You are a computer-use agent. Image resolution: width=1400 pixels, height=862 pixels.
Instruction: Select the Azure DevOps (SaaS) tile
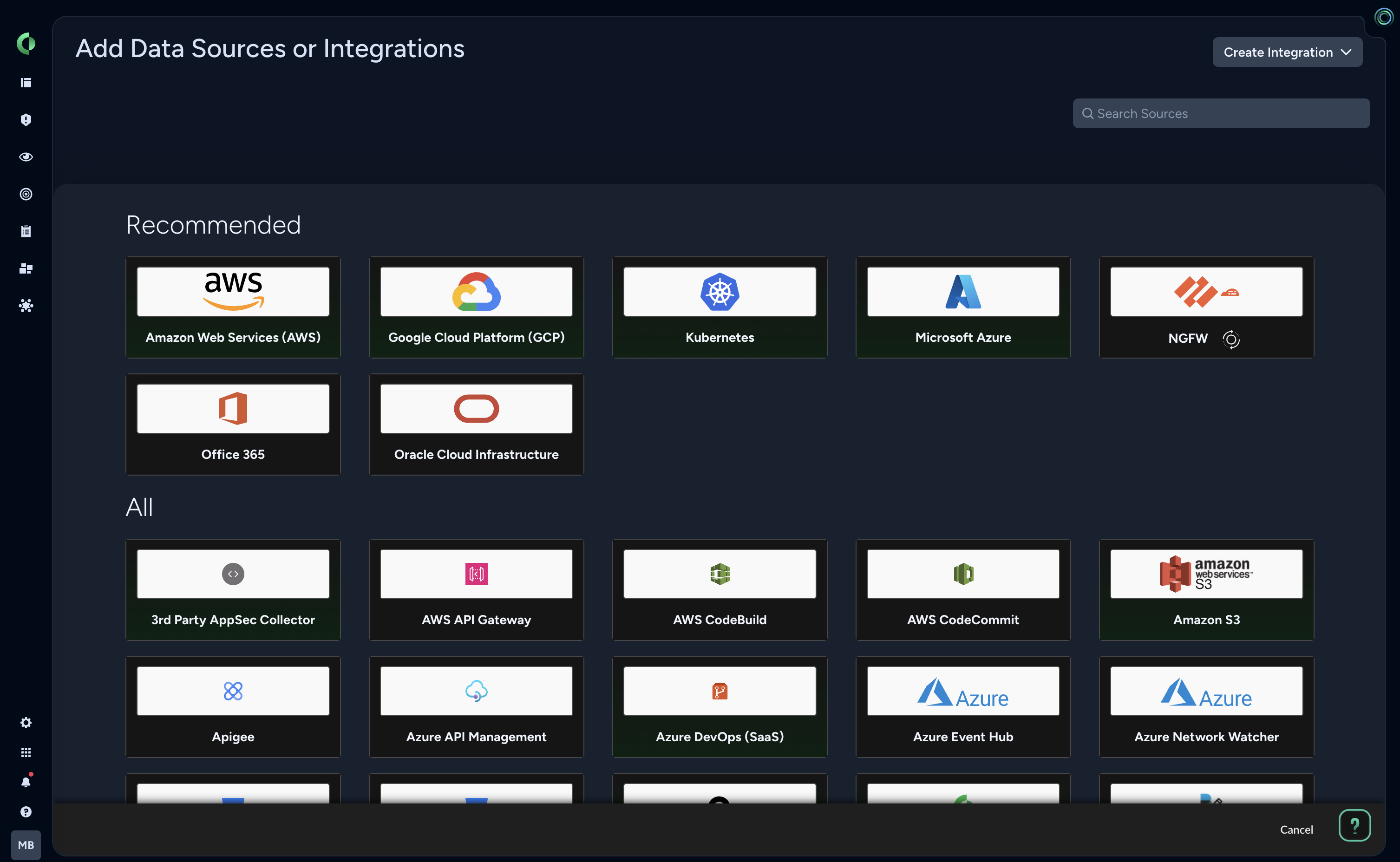click(720, 706)
